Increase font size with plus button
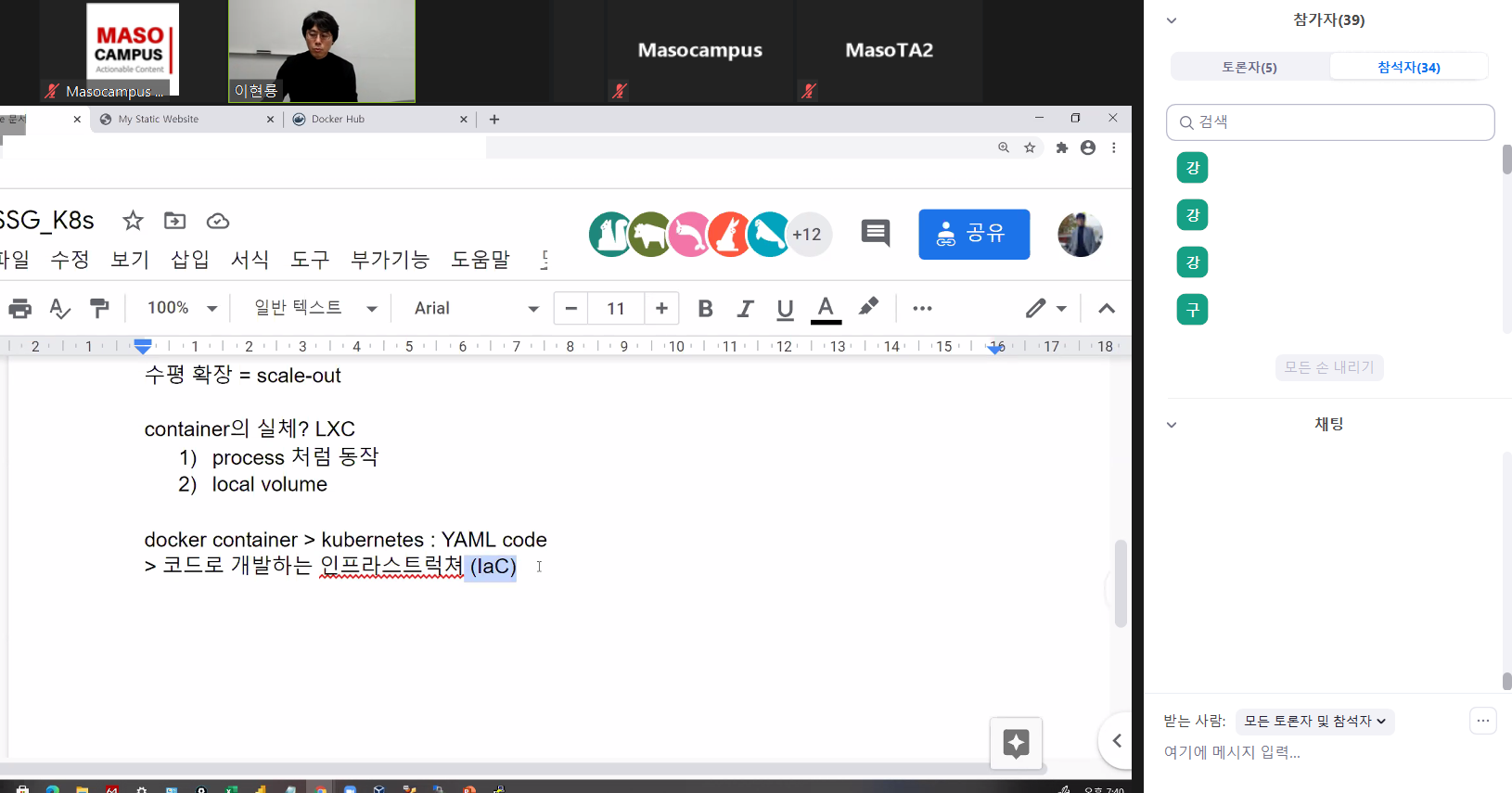Screen dimensions: 1512x793 pyautogui.click(x=661, y=309)
